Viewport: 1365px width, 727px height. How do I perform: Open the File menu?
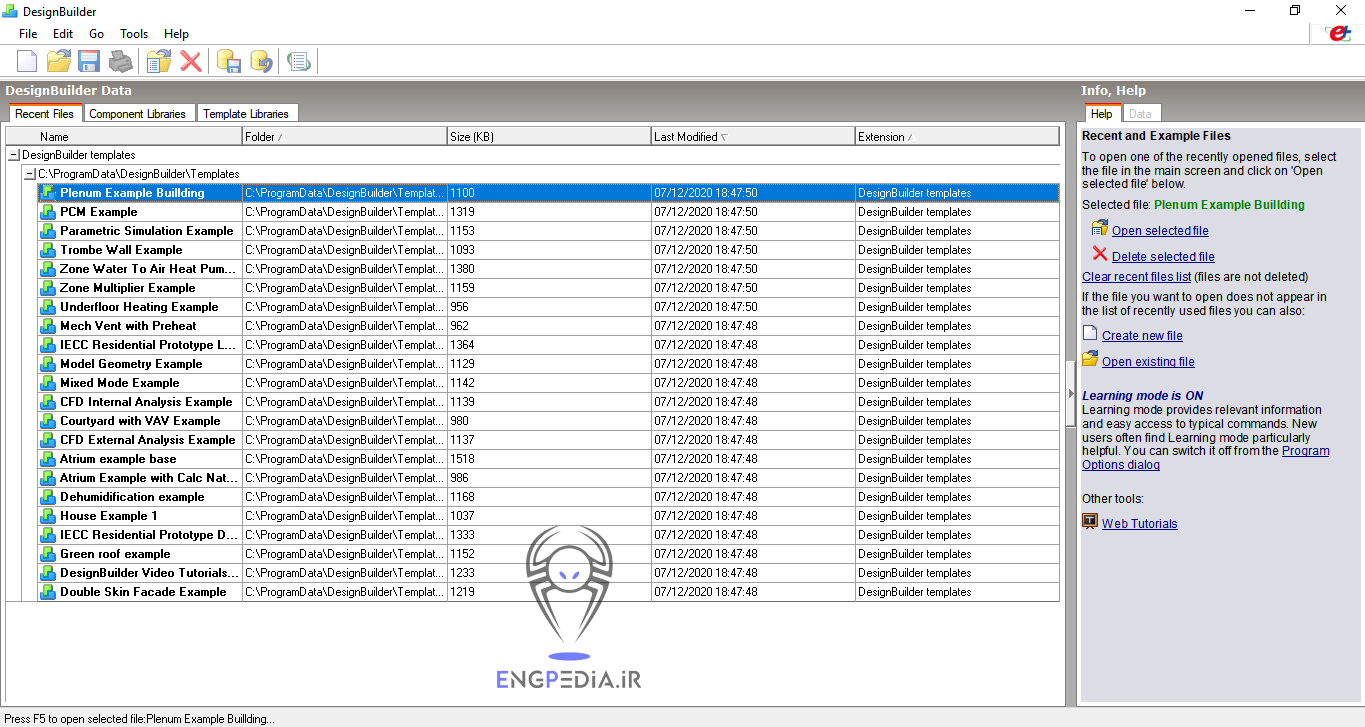tap(27, 33)
